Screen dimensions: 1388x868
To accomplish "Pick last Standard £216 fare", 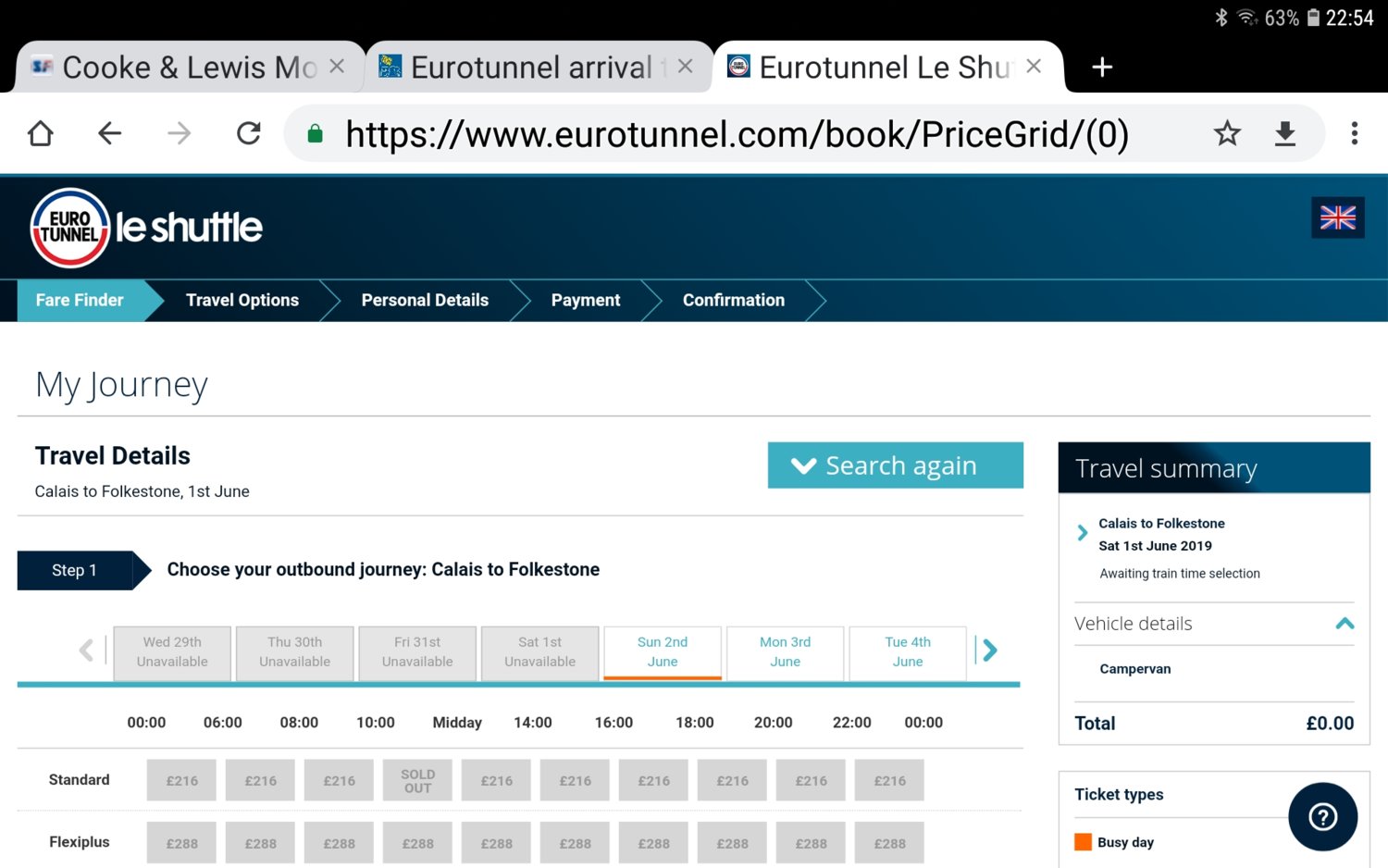I will coord(890,781).
